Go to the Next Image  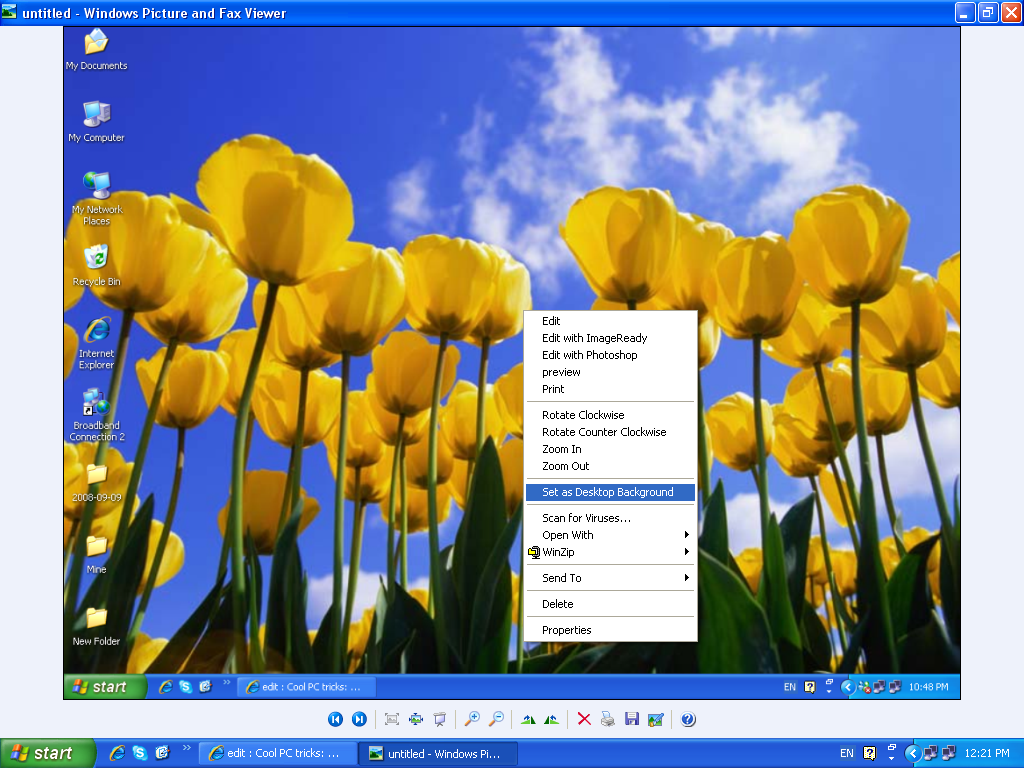point(359,719)
